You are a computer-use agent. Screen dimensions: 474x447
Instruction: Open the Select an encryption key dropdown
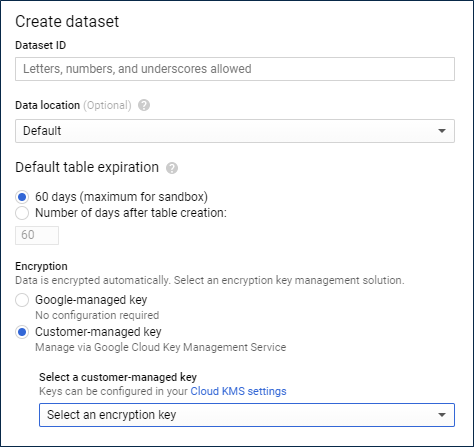pos(247,415)
